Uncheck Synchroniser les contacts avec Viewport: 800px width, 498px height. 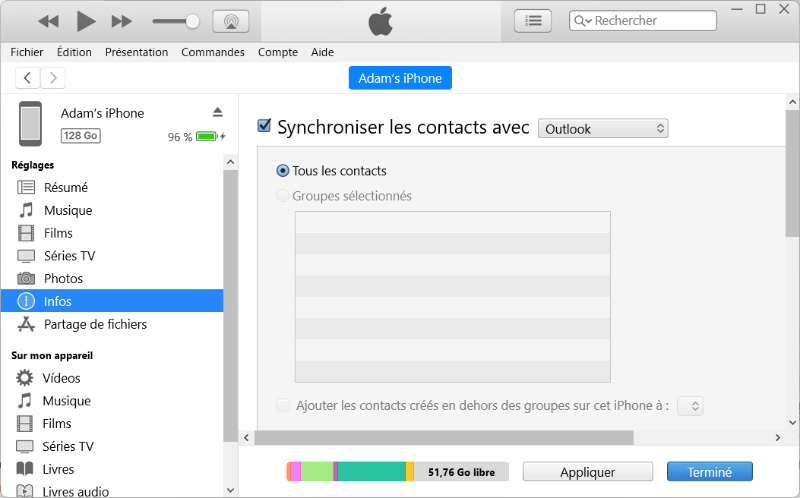265,126
